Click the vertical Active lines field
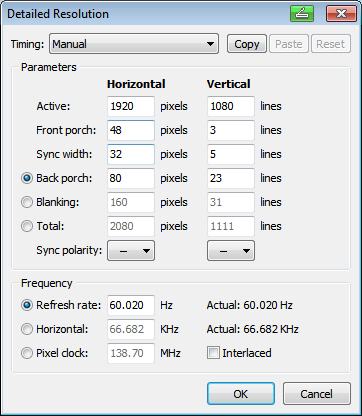Viewport: 362px width, 416px height. (231, 106)
